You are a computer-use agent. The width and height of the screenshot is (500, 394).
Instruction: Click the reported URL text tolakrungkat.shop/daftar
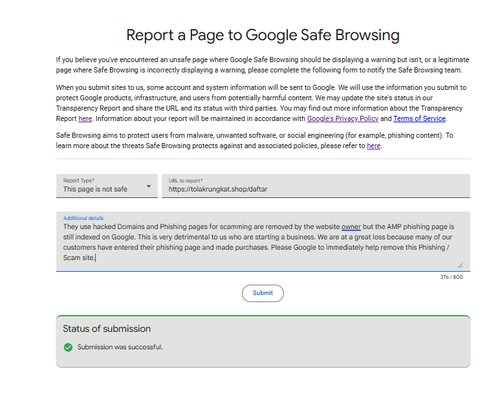point(218,189)
